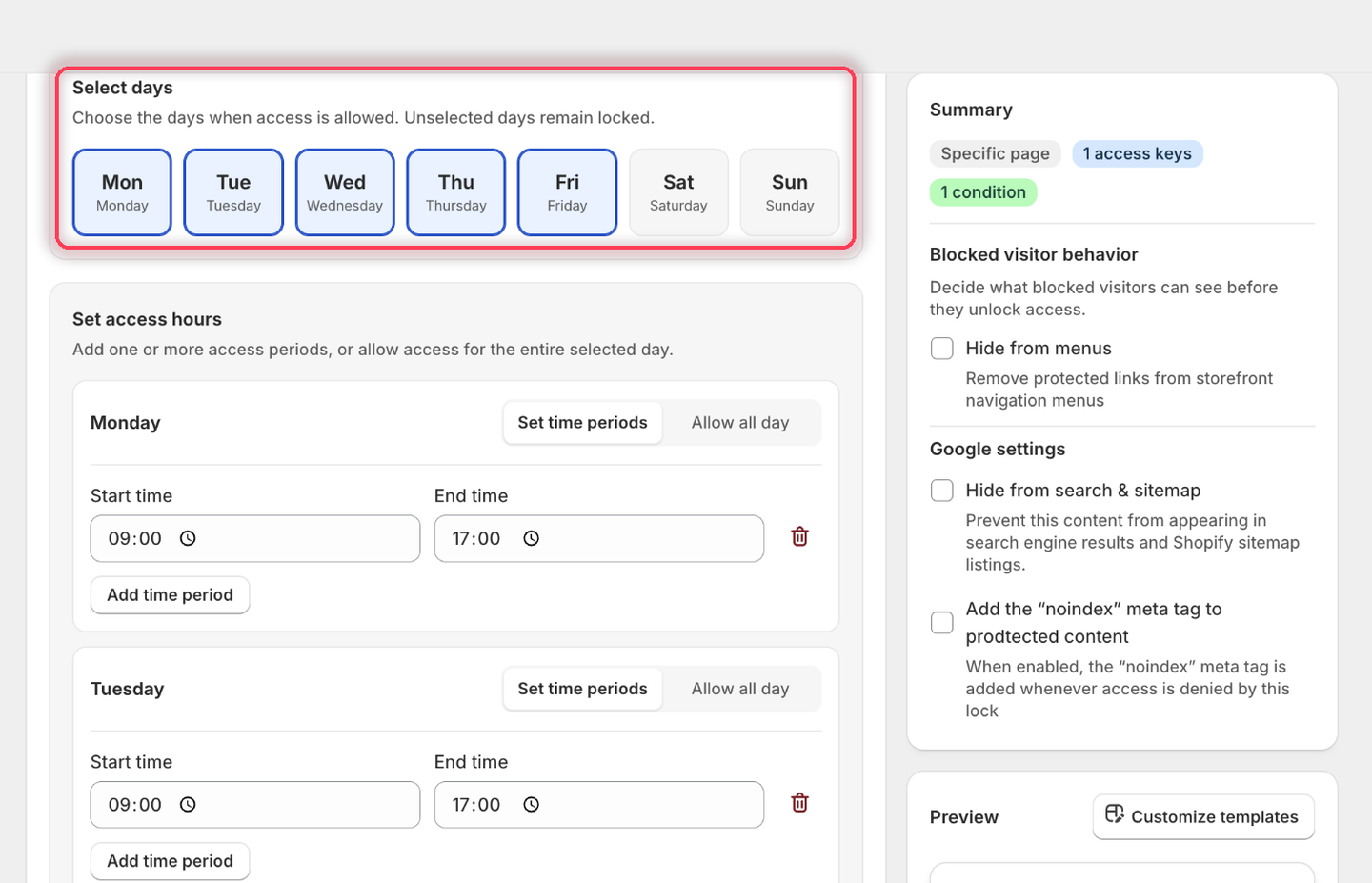
Task: Click the Specific page badge
Action: 996,154
